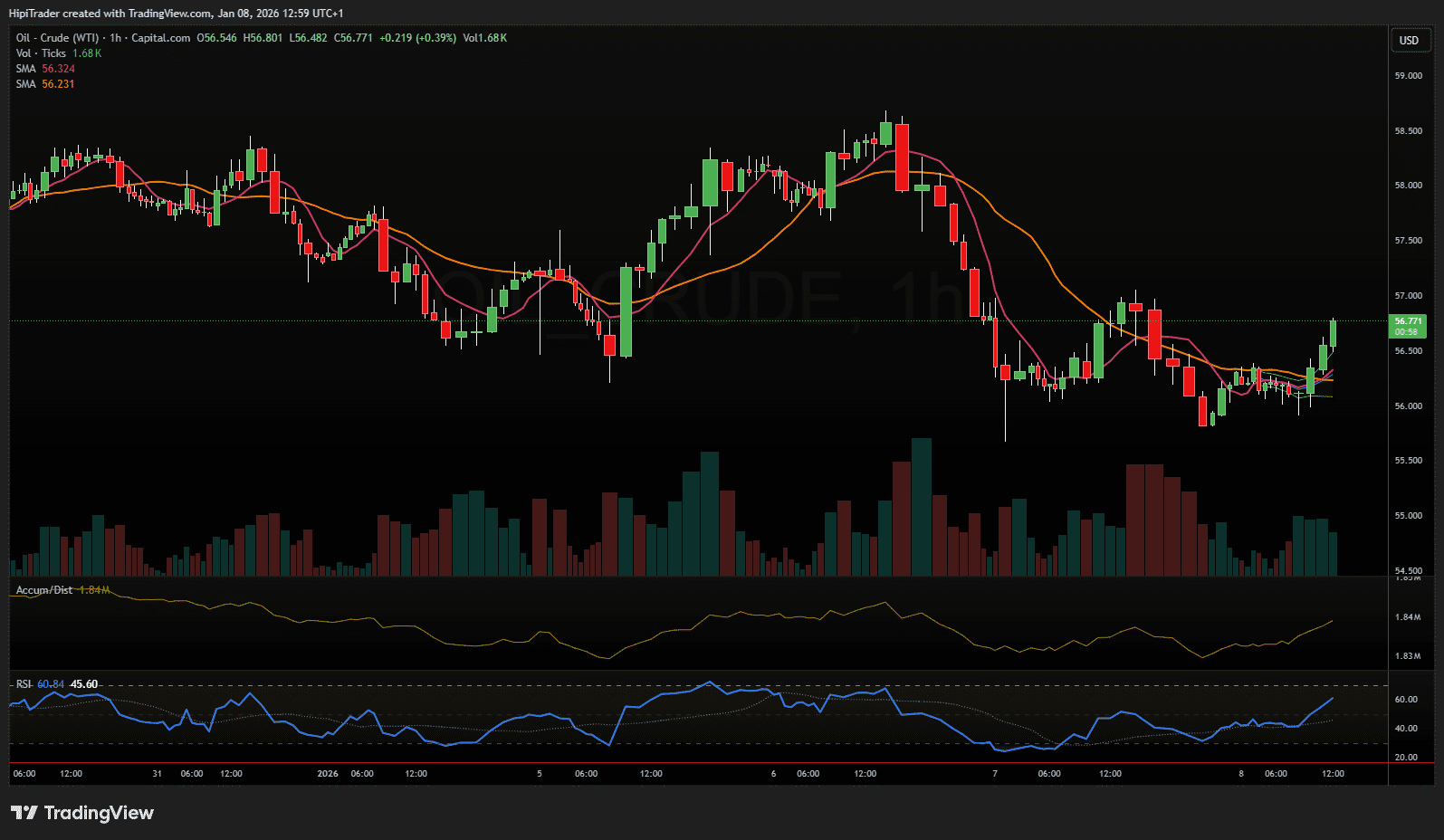Click the 1h interval in the chart legend

[x=115, y=38]
